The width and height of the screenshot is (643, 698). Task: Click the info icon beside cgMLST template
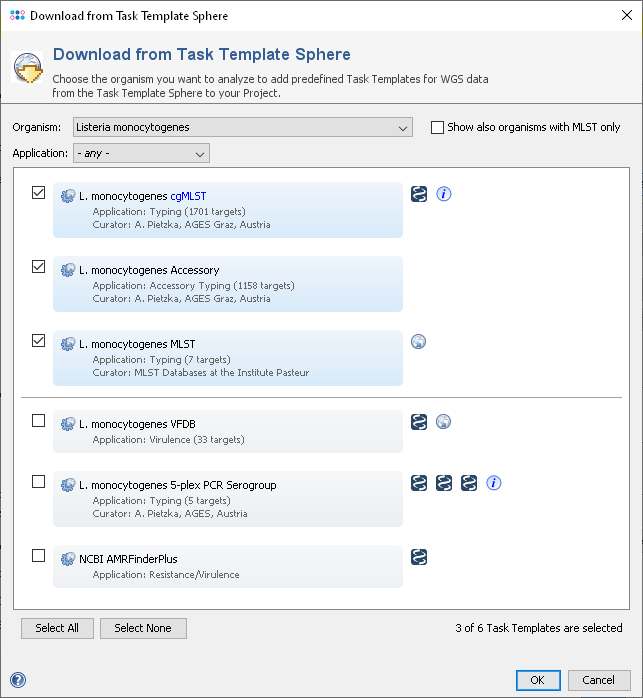tap(444, 194)
